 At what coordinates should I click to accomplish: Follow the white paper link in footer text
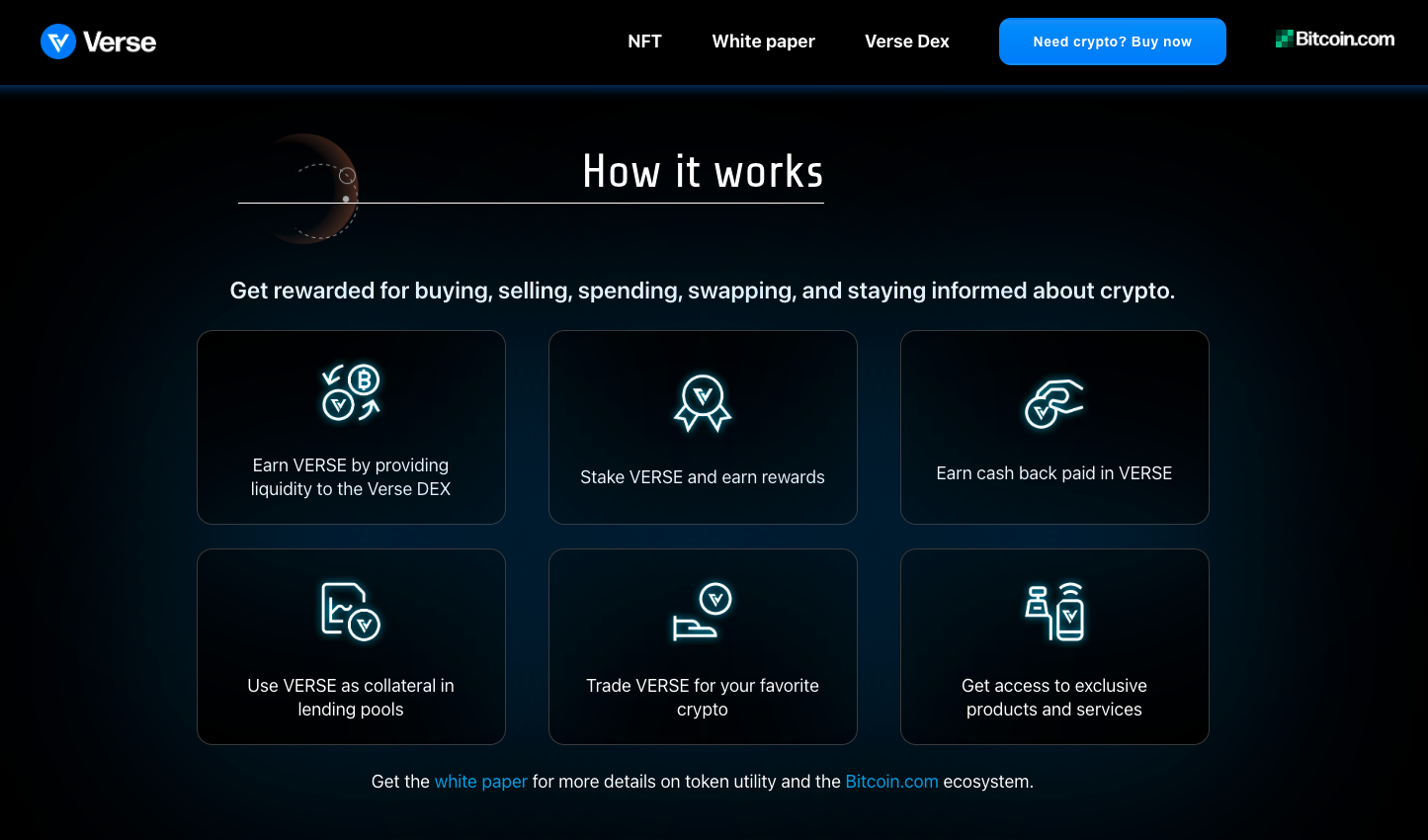click(x=481, y=782)
